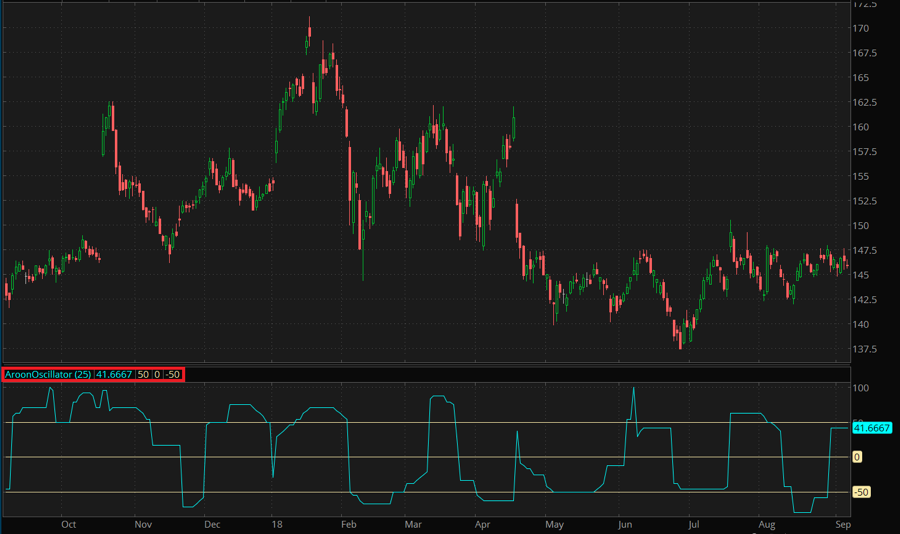Viewport: 900px width, 534px height.
Task: Click the oscillator spike reaching 100 in June
Action: (x=634, y=390)
